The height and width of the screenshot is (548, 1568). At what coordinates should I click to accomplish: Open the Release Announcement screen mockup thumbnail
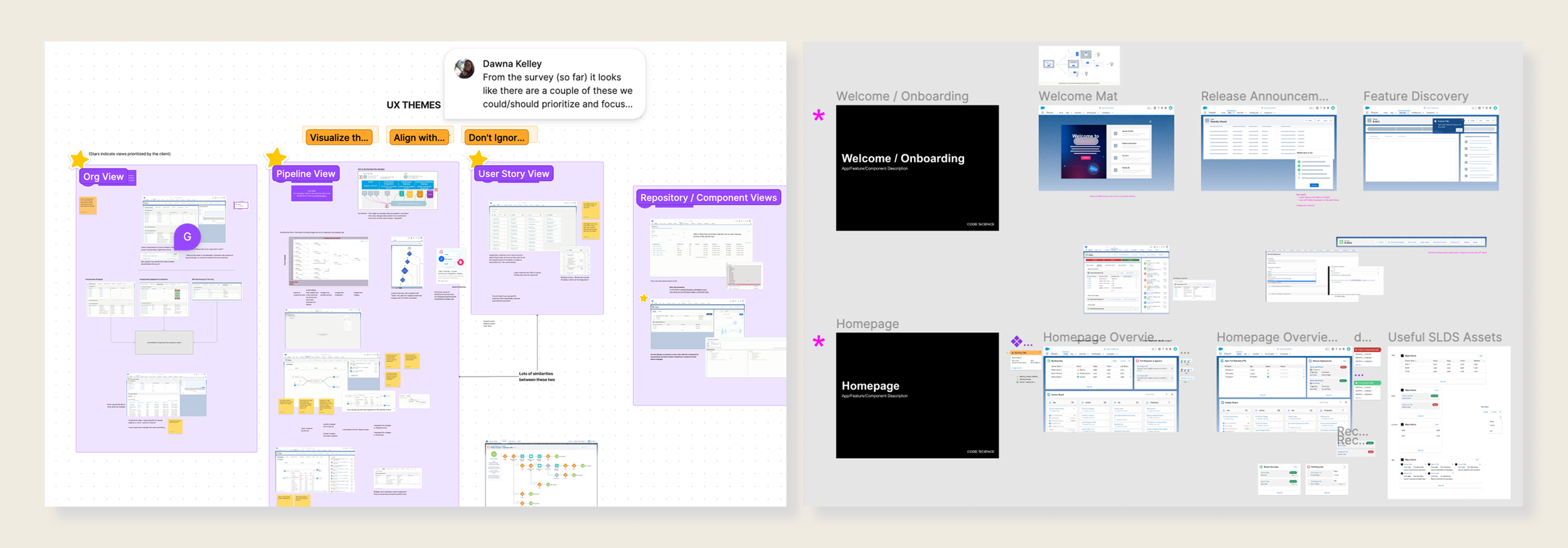pos(1268,148)
